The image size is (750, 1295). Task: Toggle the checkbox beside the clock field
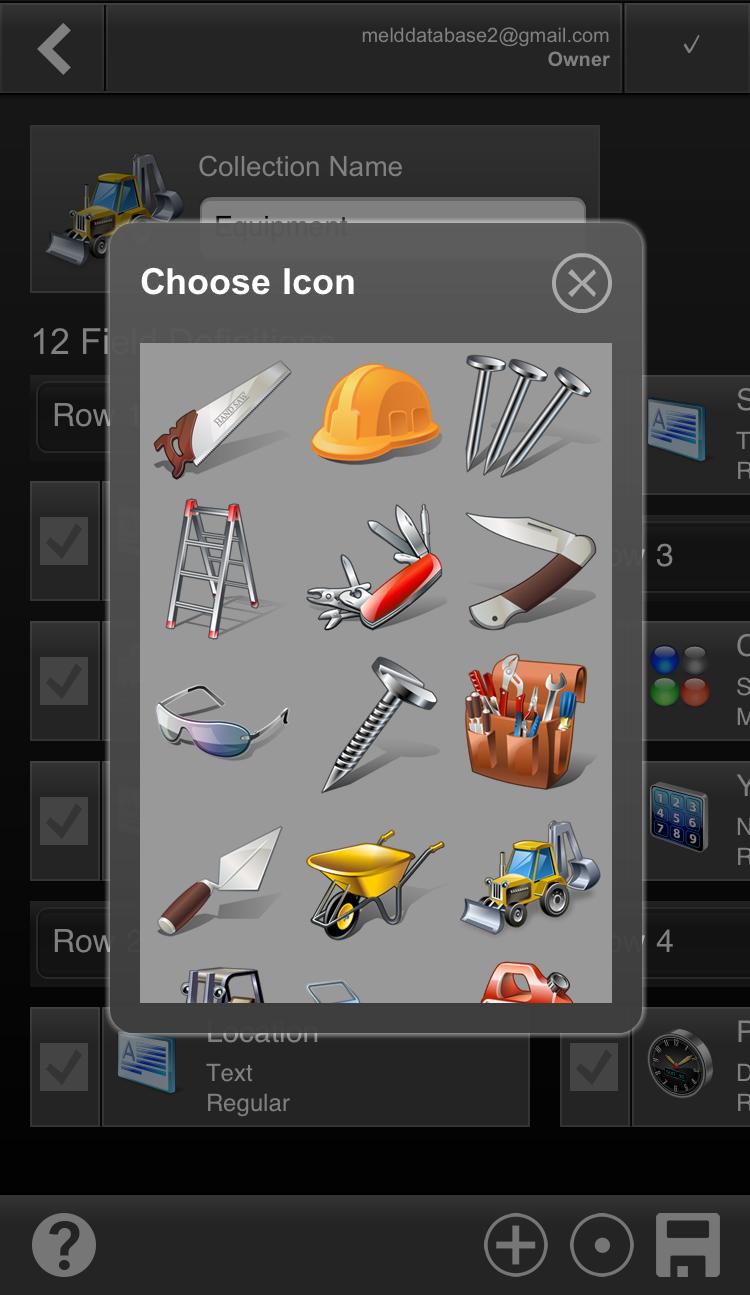[594, 1067]
